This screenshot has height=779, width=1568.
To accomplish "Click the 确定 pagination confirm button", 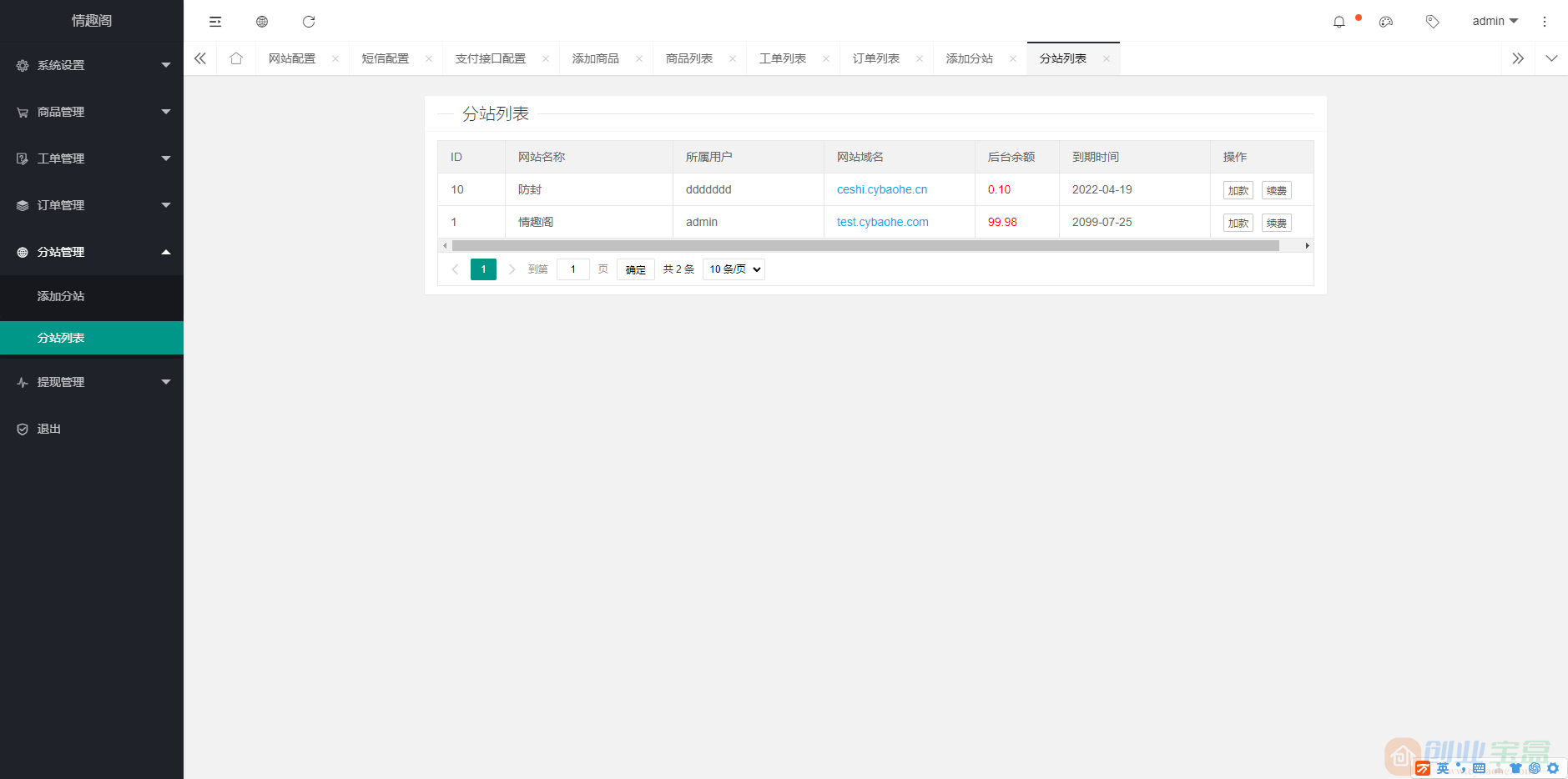I will [x=635, y=269].
